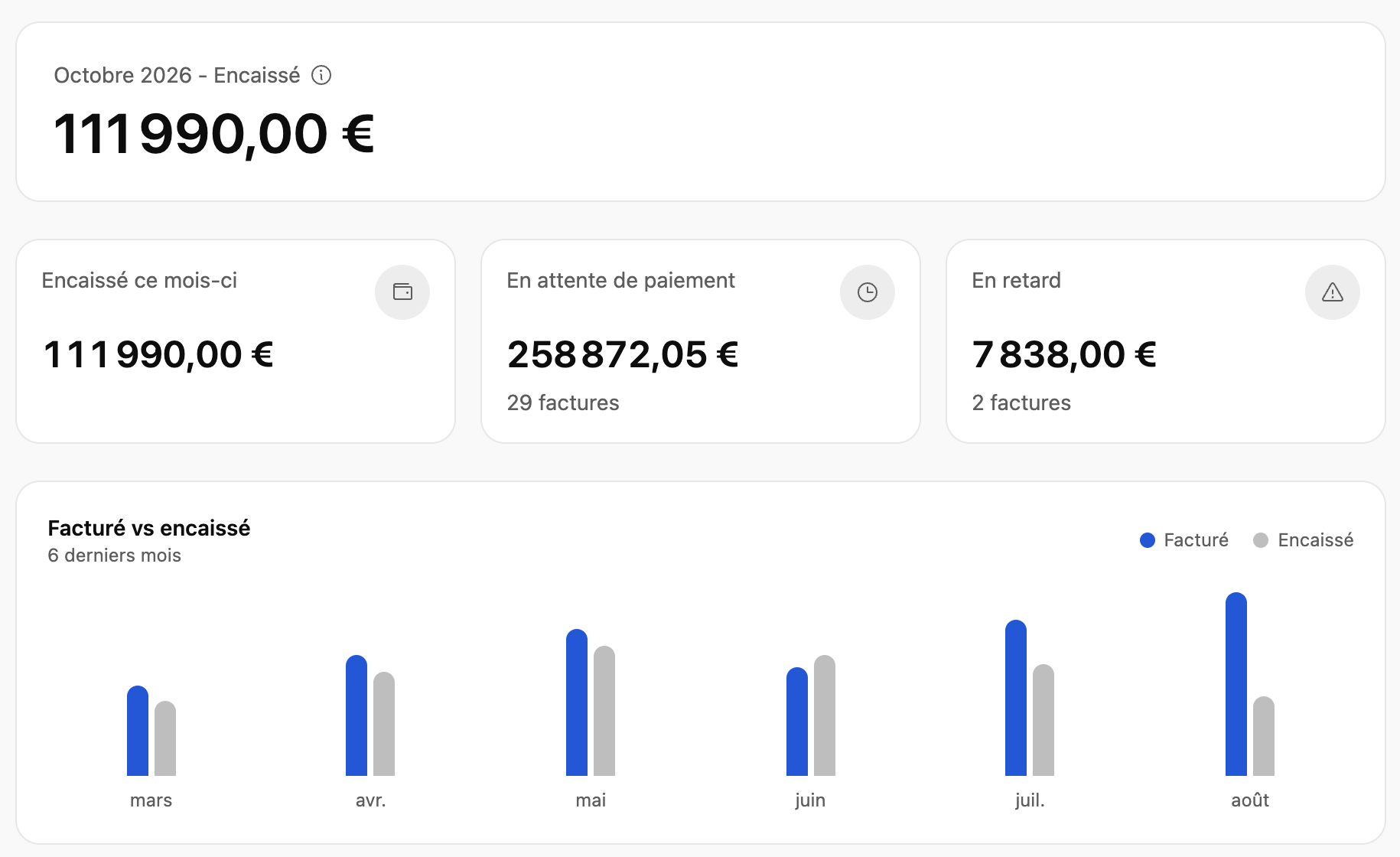Select the 29 factures link
1400x857 pixels.
pos(563,402)
